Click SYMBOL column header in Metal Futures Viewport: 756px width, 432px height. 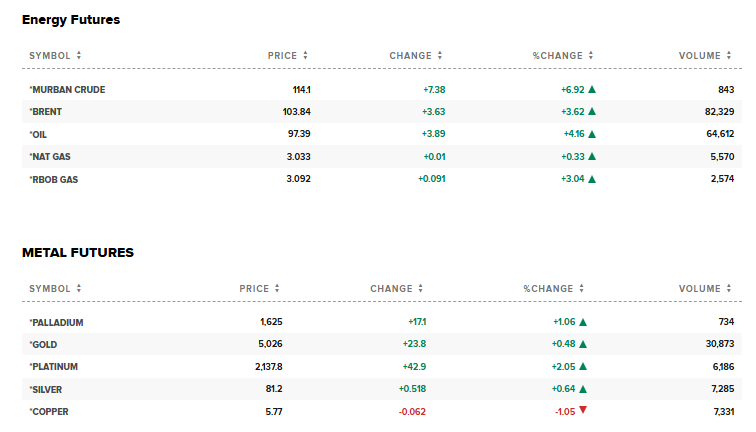[50, 288]
